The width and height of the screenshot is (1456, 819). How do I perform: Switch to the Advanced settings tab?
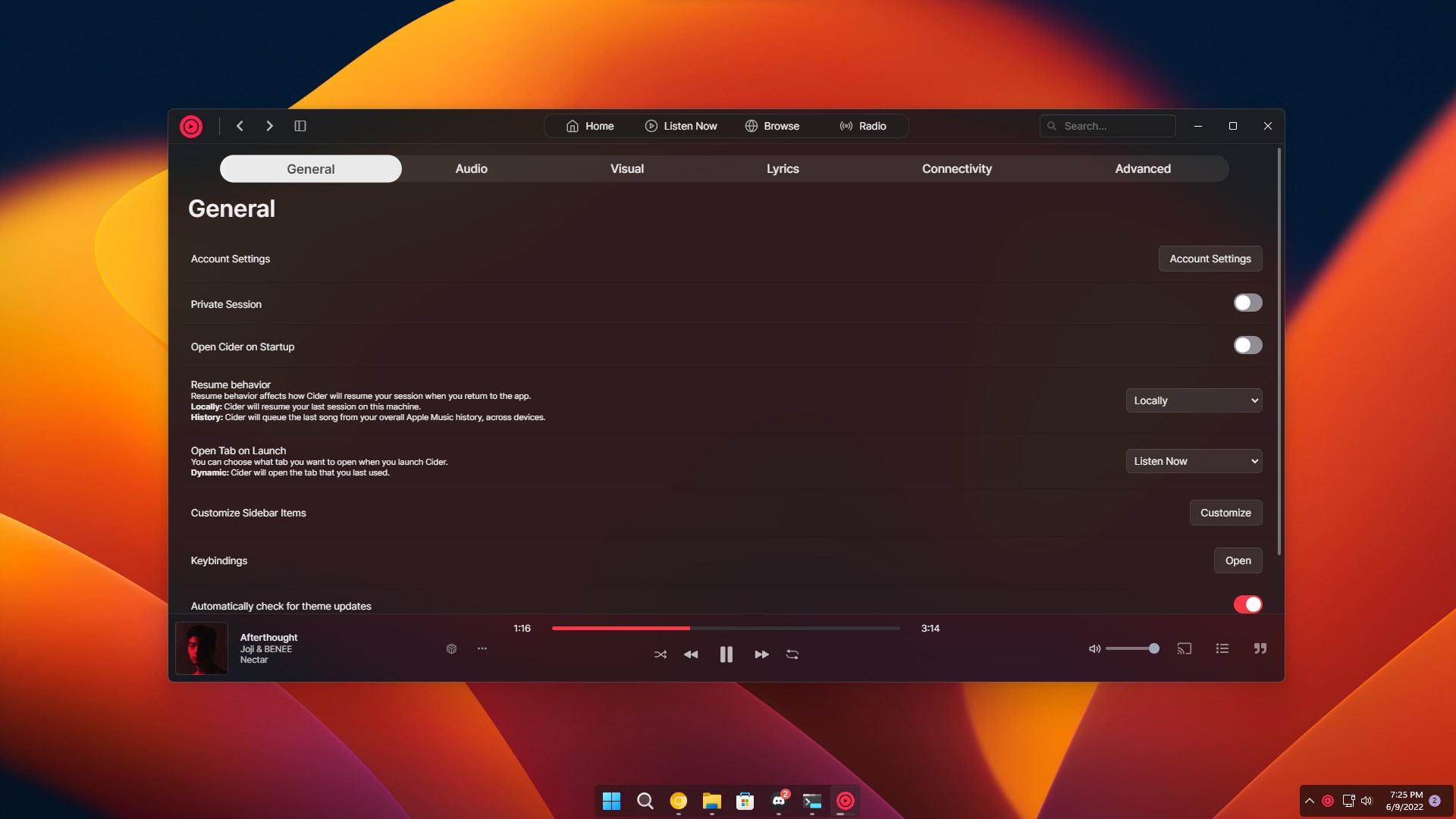coord(1143,169)
